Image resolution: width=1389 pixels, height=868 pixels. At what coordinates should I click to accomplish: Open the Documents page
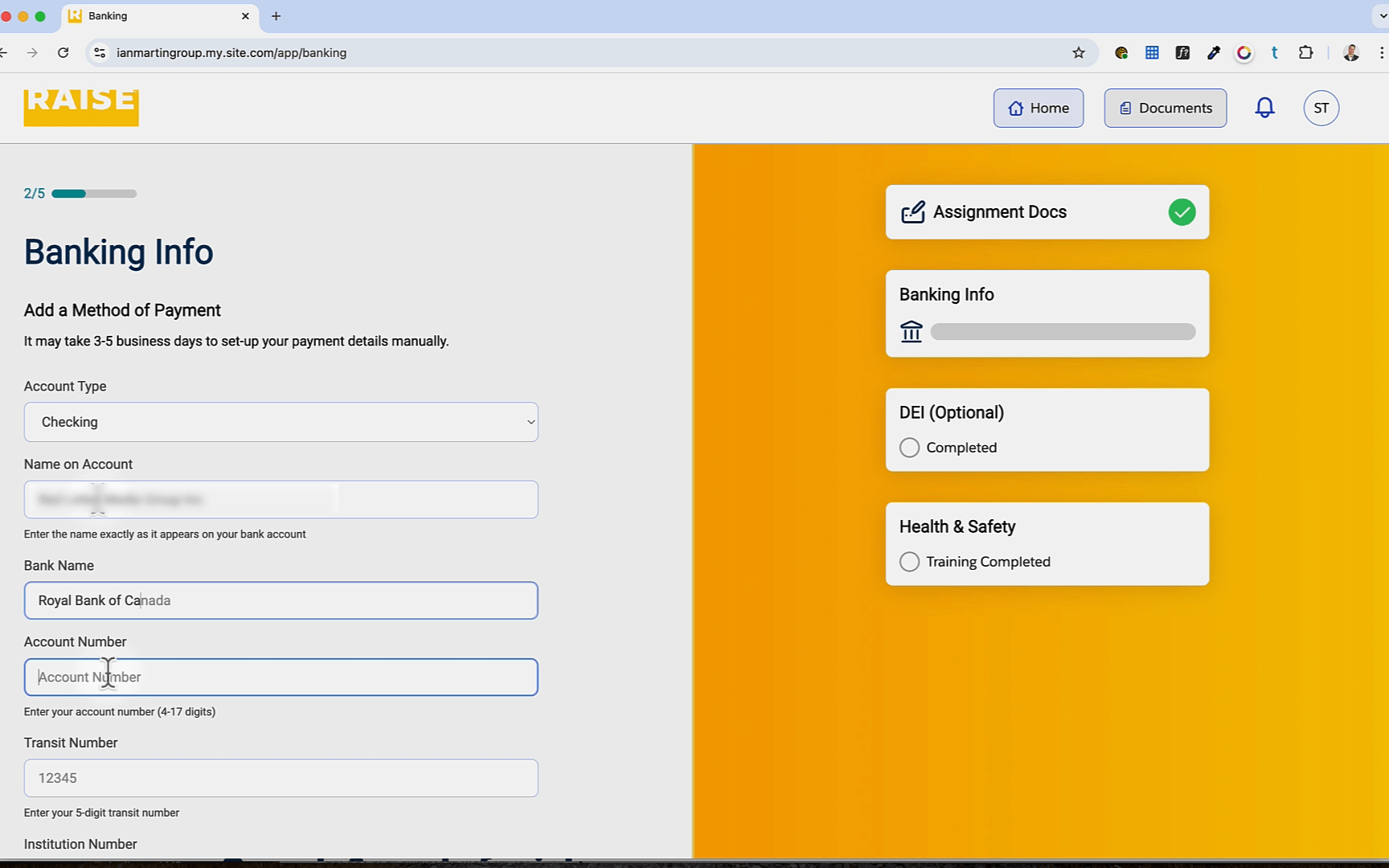tap(1165, 108)
